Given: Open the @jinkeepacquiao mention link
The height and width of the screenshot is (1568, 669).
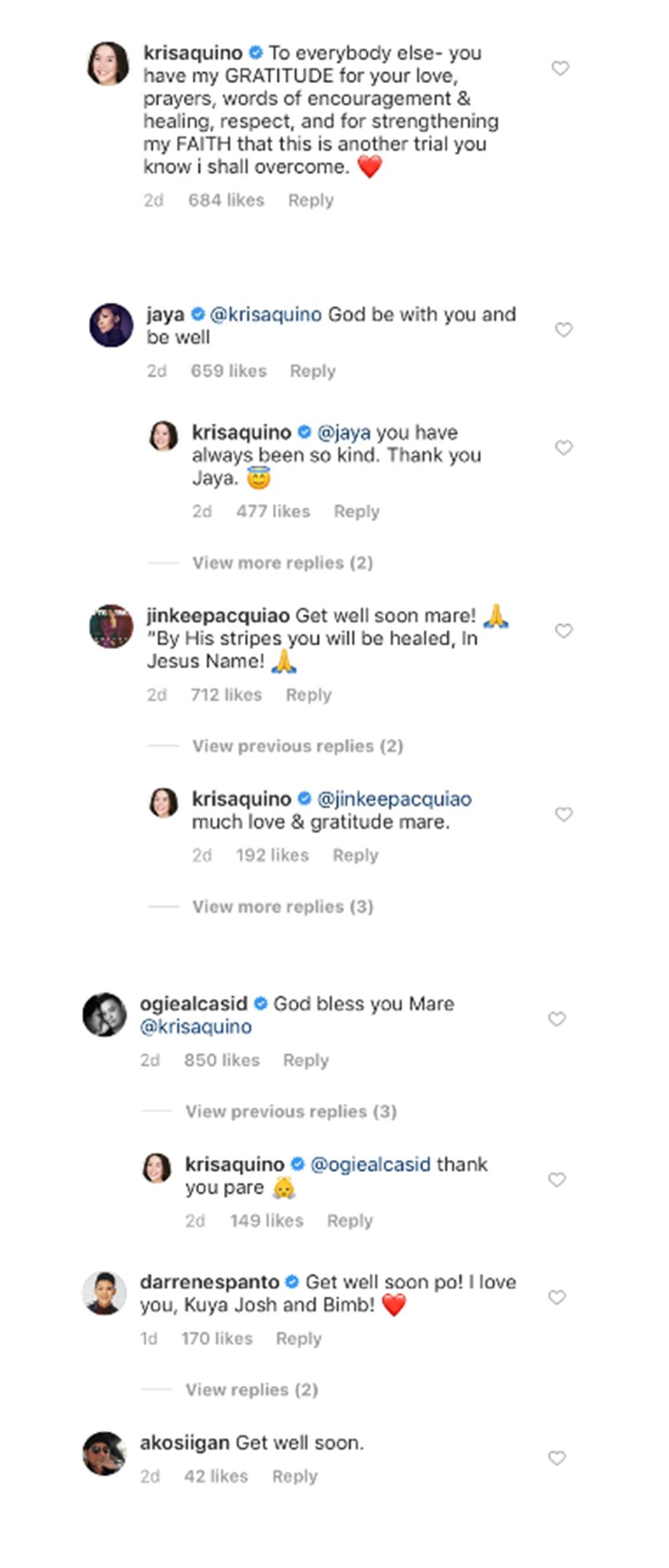Looking at the screenshot, I should pyautogui.click(x=394, y=799).
